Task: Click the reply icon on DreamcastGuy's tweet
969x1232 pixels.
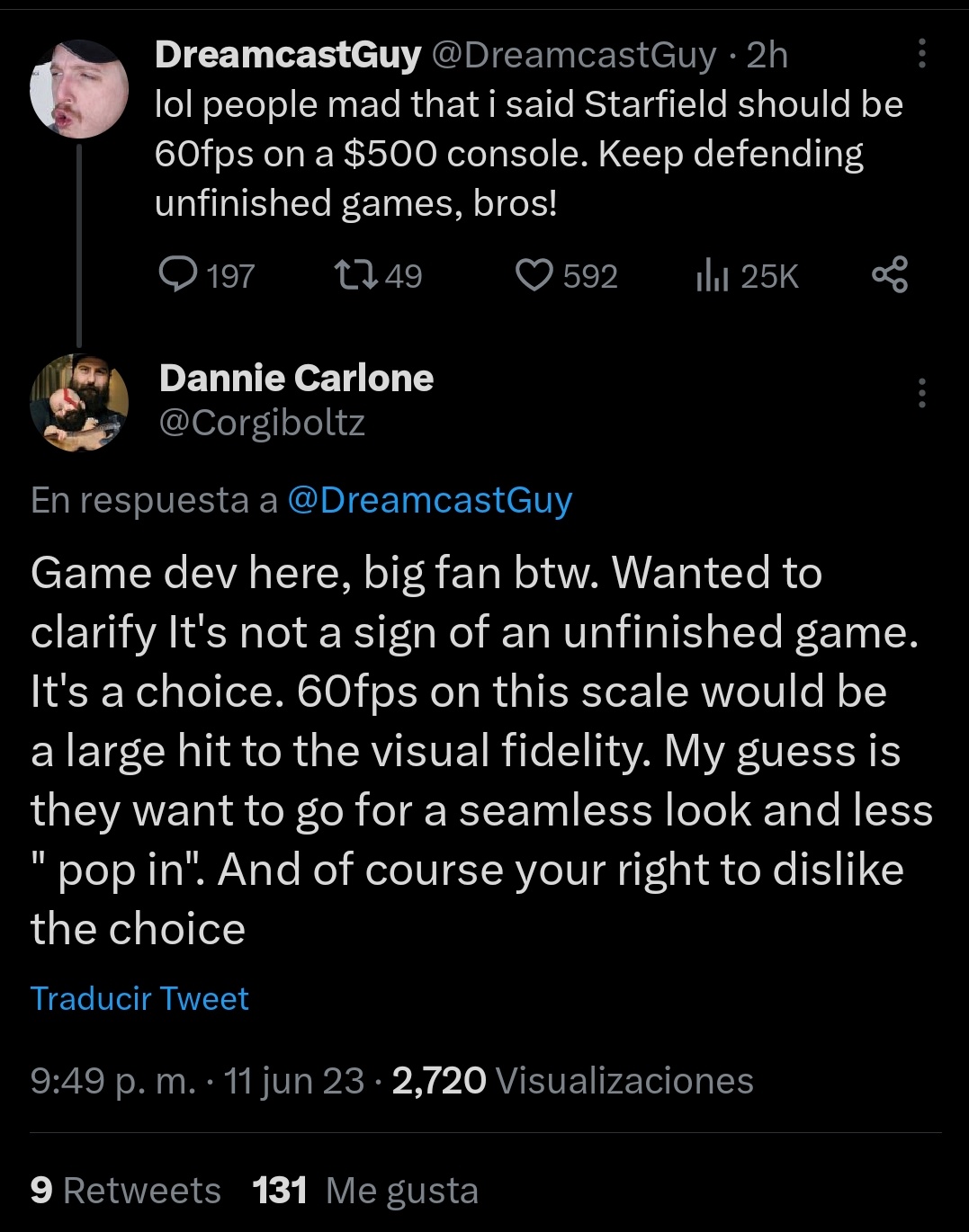Action: pos(178,274)
